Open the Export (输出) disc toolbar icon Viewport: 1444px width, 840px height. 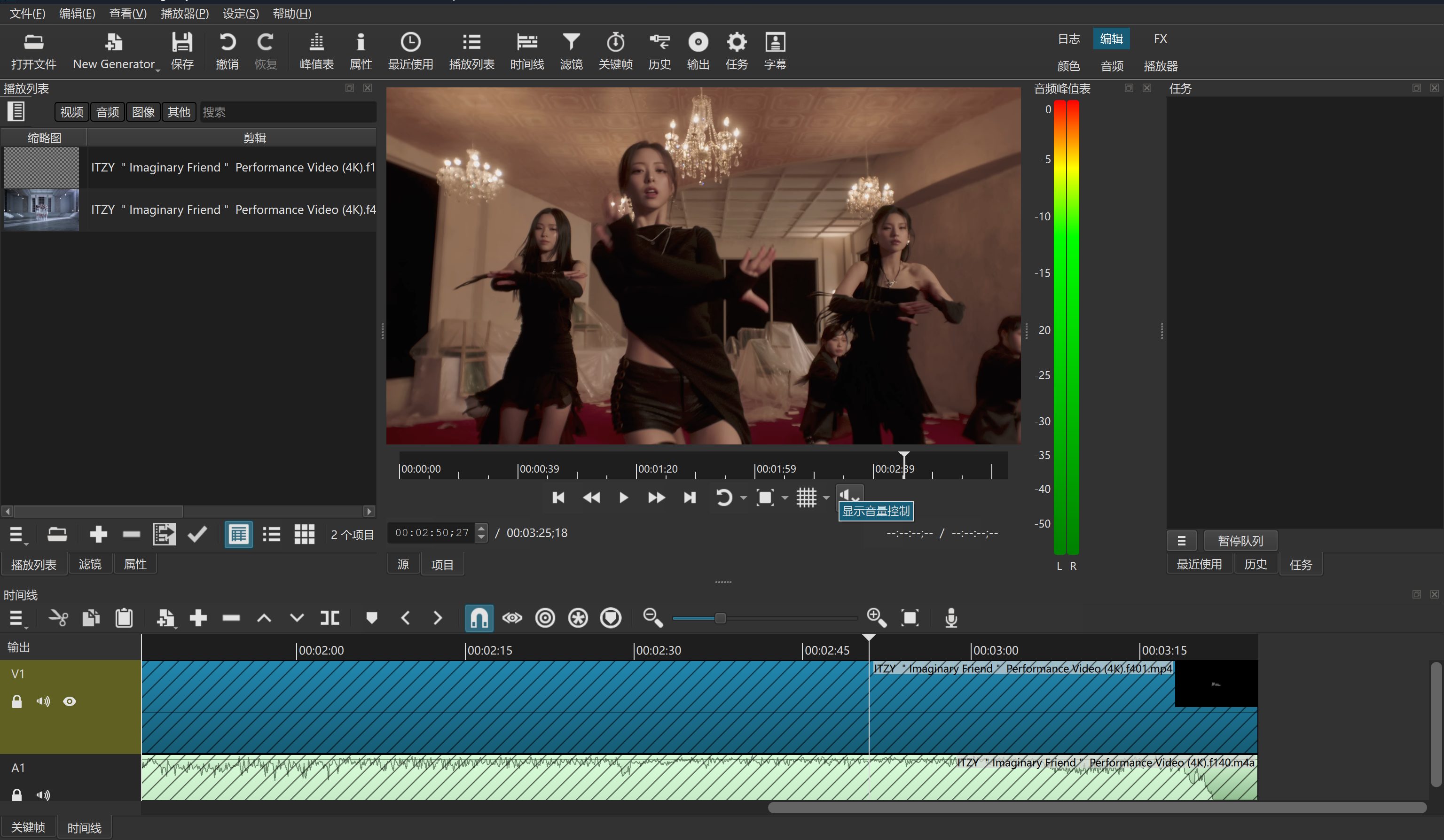click(698, 50)
